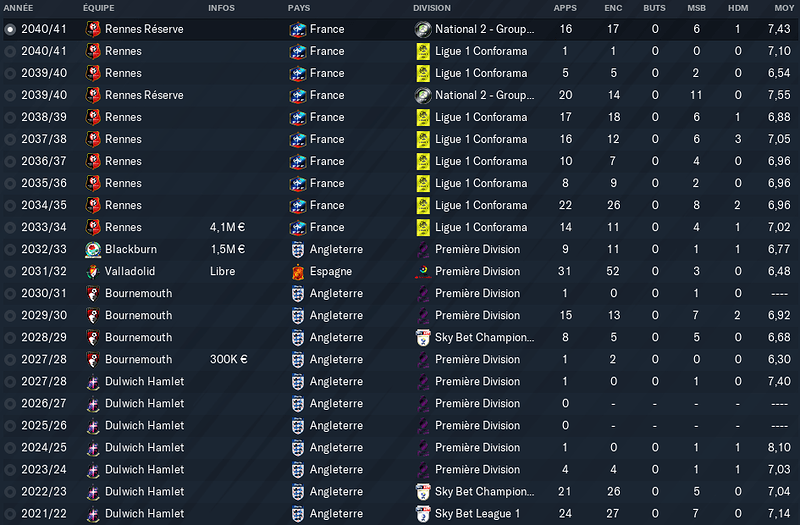Screen dimensions: 800x525
Task: Open Sky Bet Champion... division in 2028/29 row
Action: coord(484,337)
